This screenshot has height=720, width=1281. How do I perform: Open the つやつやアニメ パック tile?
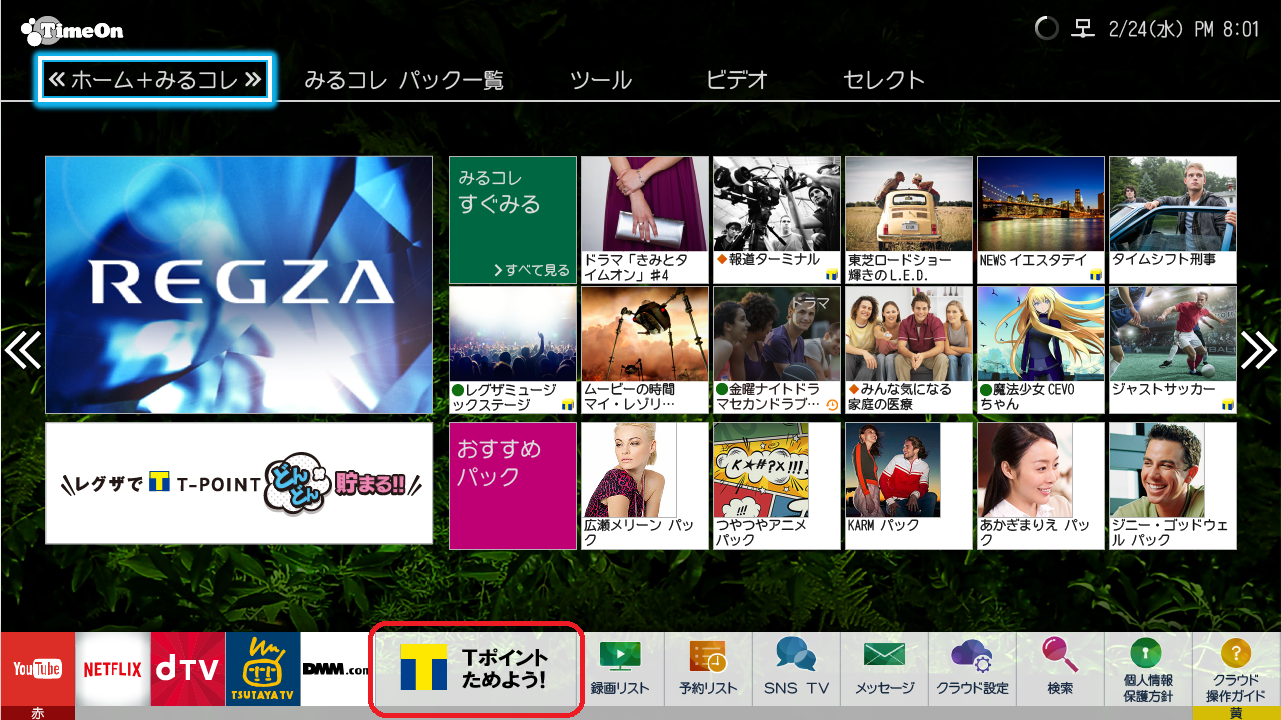(777, 486)
